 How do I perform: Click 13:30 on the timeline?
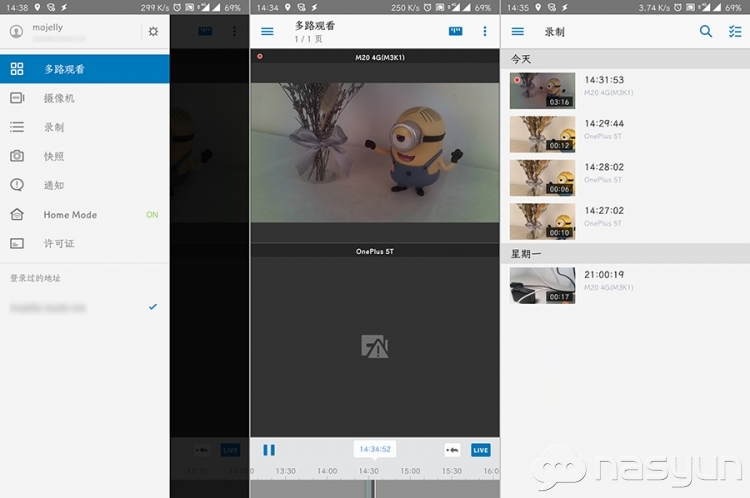coord(286,471)
